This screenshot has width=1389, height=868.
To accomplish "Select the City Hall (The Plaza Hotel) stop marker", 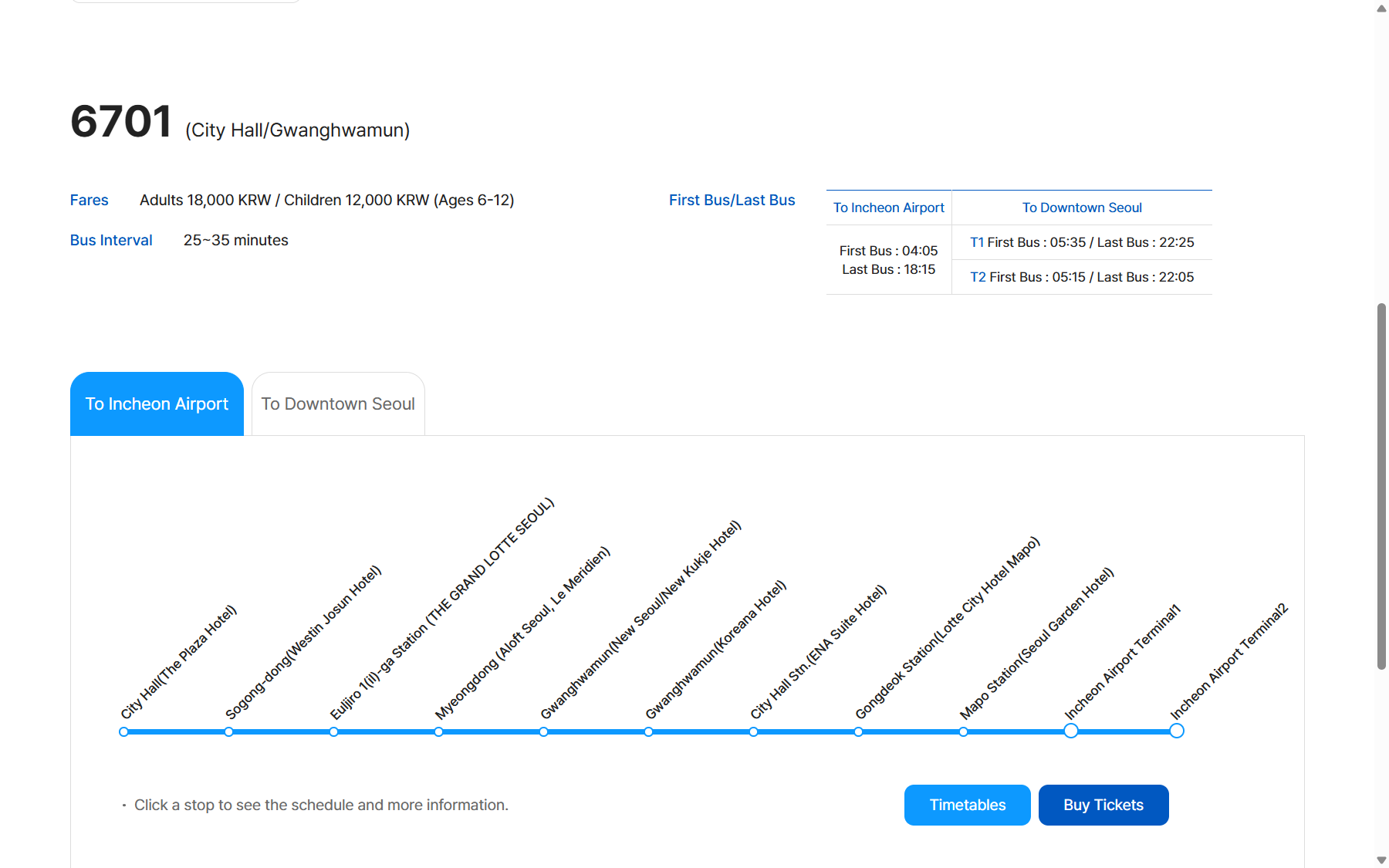I will (x=123, y=731).
